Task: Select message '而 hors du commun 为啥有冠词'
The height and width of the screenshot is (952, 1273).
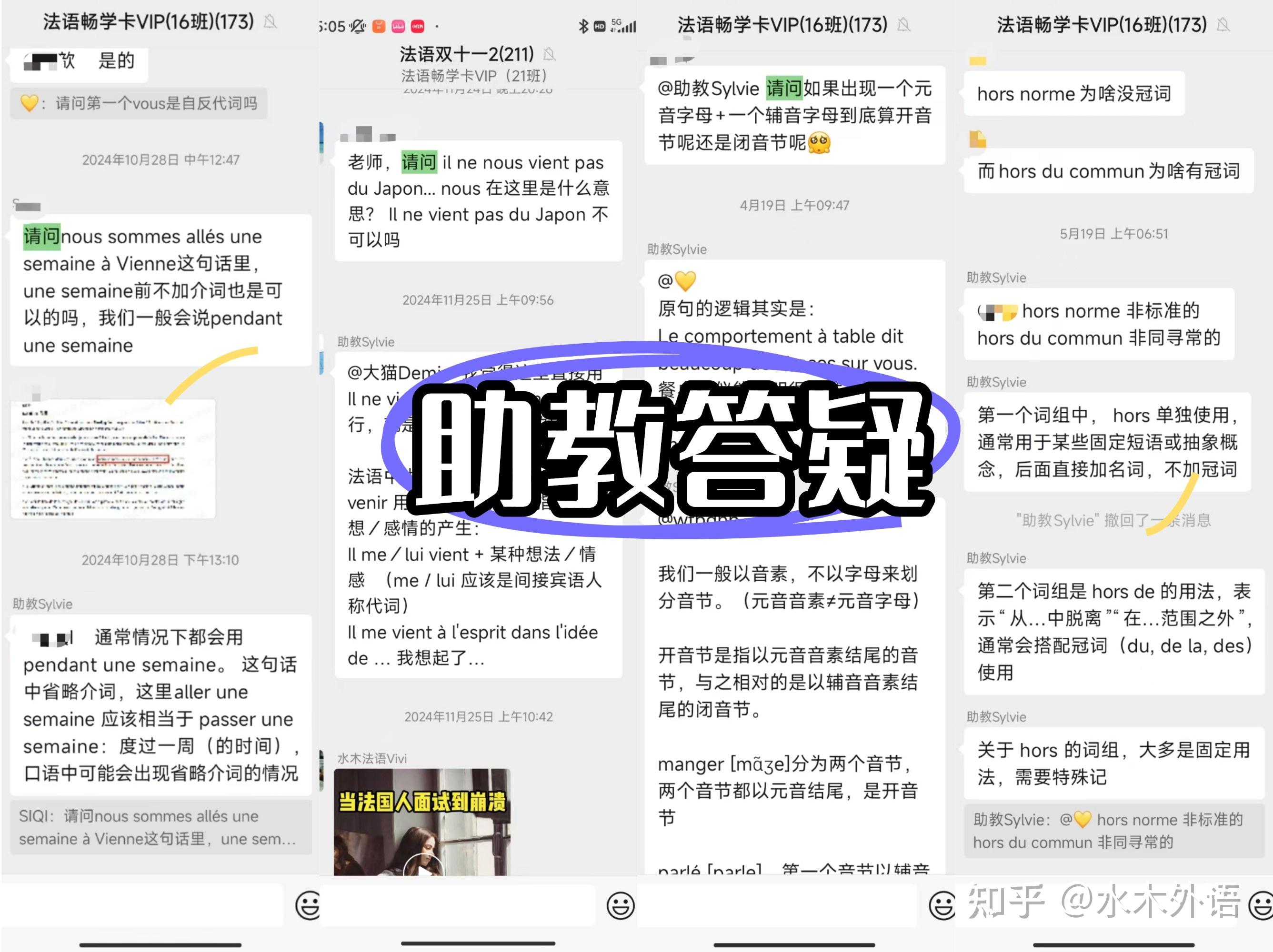Action: (x=1108, y=171)
